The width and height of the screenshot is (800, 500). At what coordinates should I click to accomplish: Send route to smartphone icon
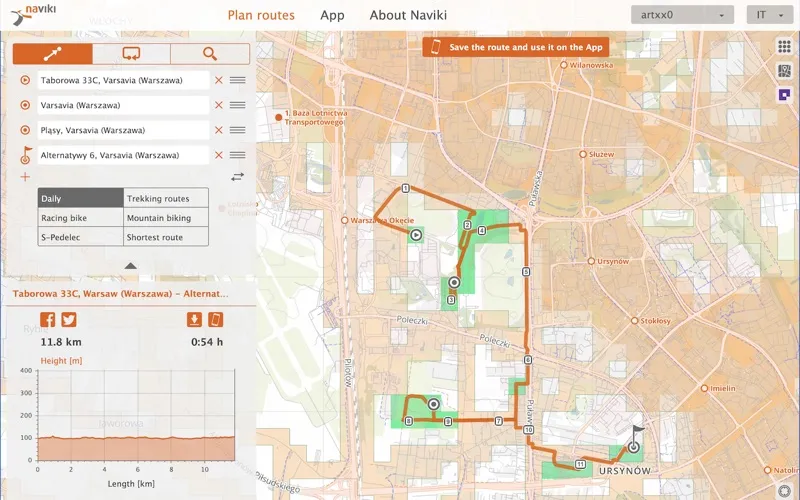tap(215, 319)
